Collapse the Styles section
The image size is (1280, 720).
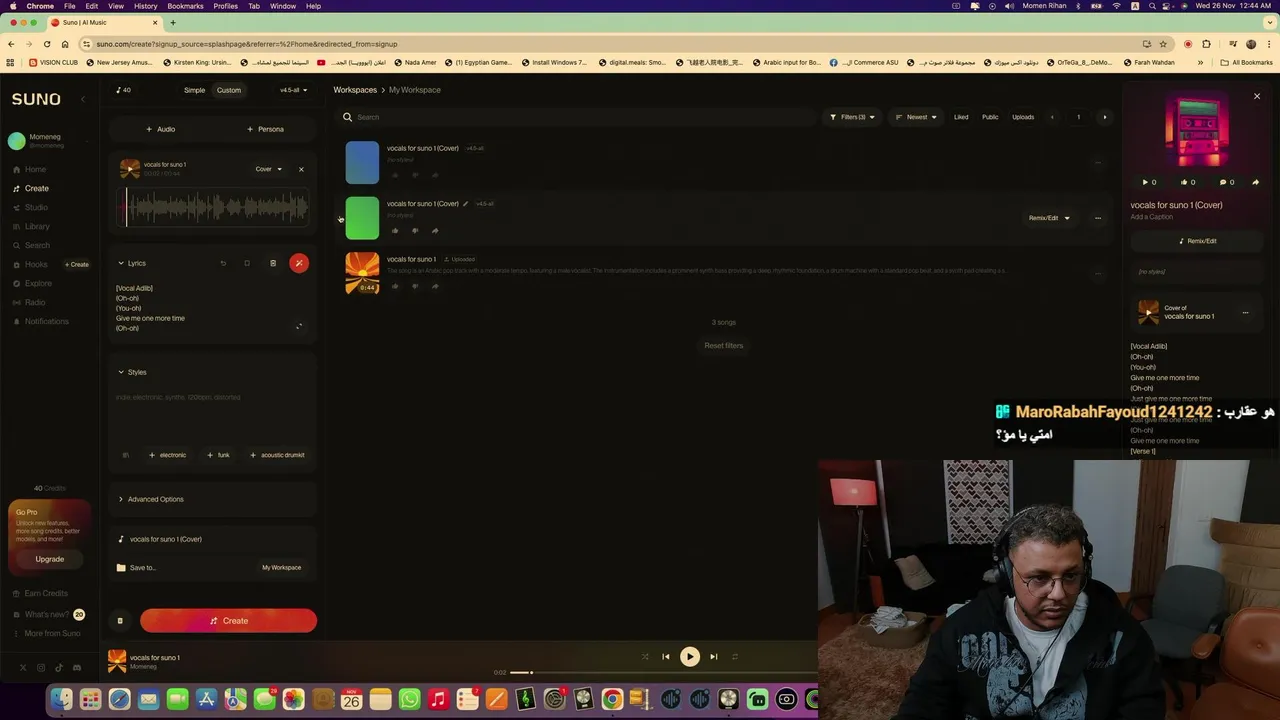click(132, 372)
